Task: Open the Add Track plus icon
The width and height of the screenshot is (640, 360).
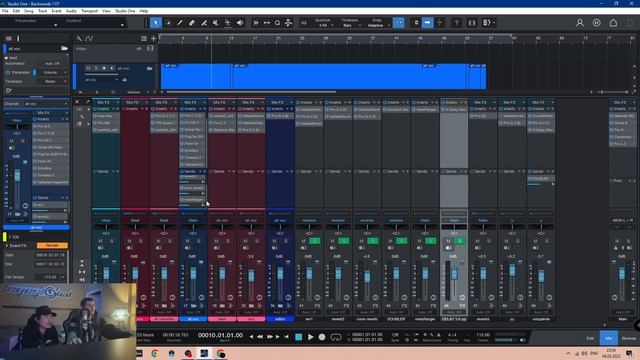Action: pos(153,38)
